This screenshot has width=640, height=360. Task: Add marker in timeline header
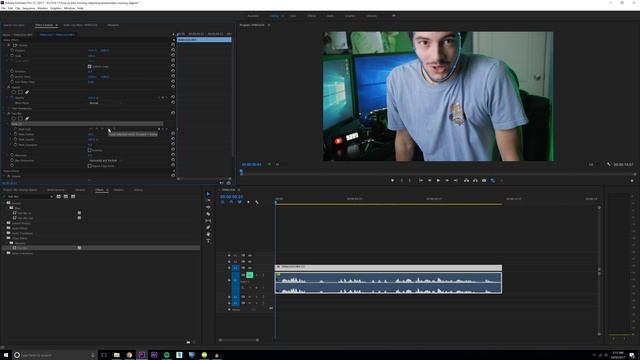(248, 202)
